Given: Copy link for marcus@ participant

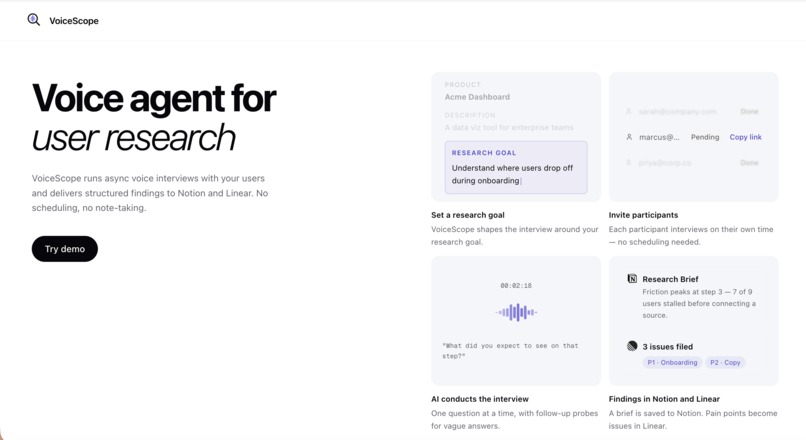Looking at the screenshot, I should point(745,137).
